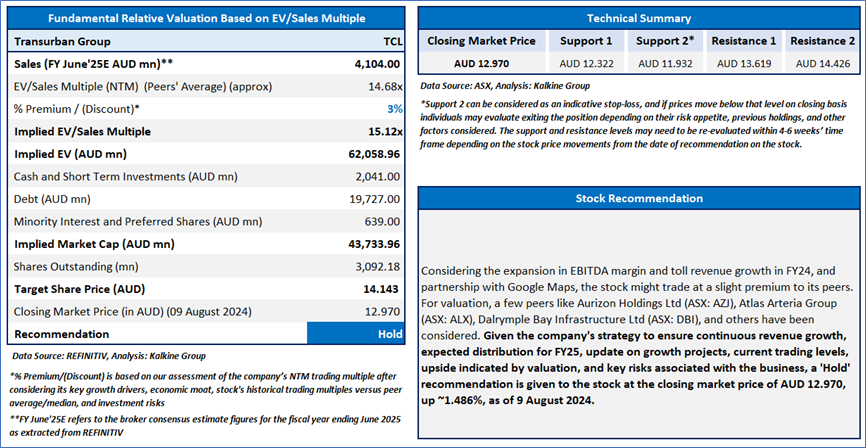Click the Resistance 2 value 'AUD 14.426'

tap(822, 64)
